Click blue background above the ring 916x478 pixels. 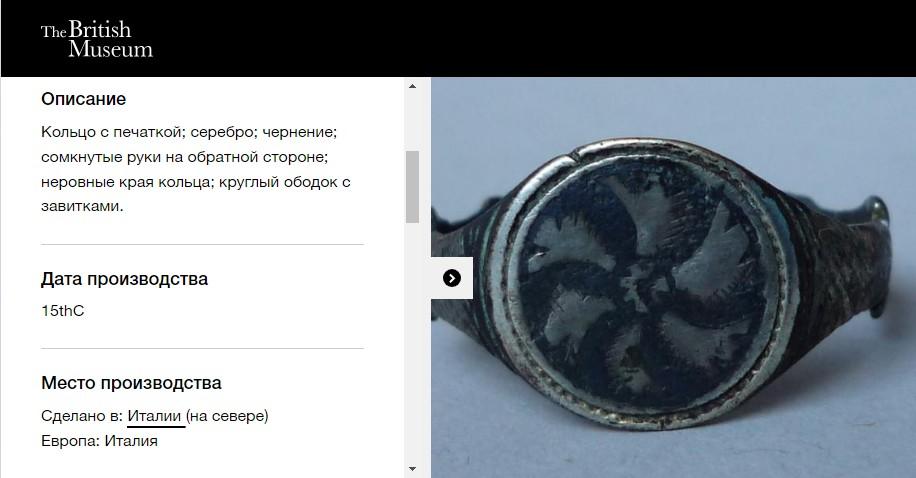click(x=672, y=108)
